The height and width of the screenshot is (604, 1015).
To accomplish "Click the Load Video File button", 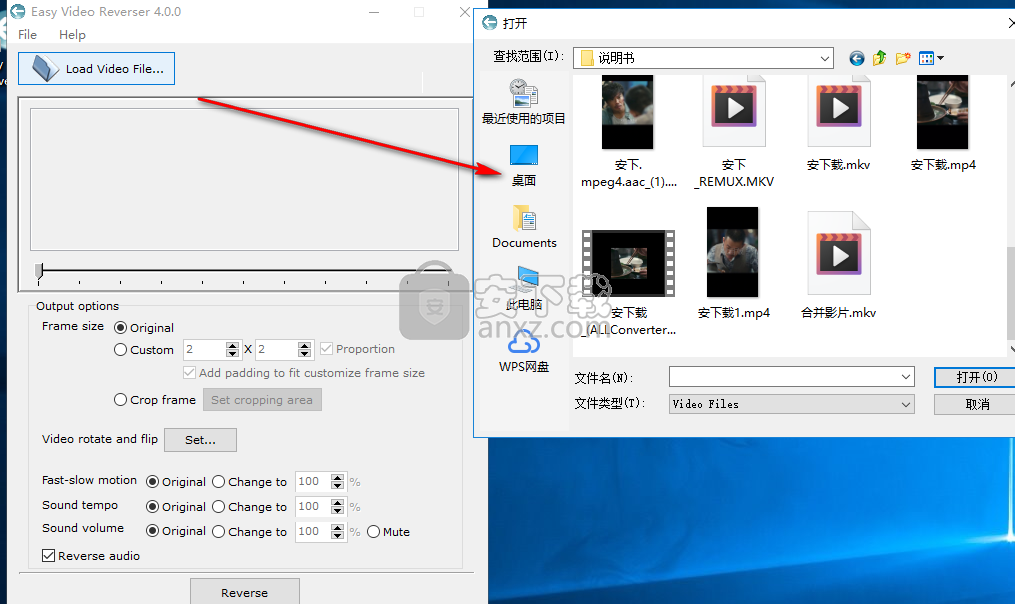I will (x=96, y=69).
